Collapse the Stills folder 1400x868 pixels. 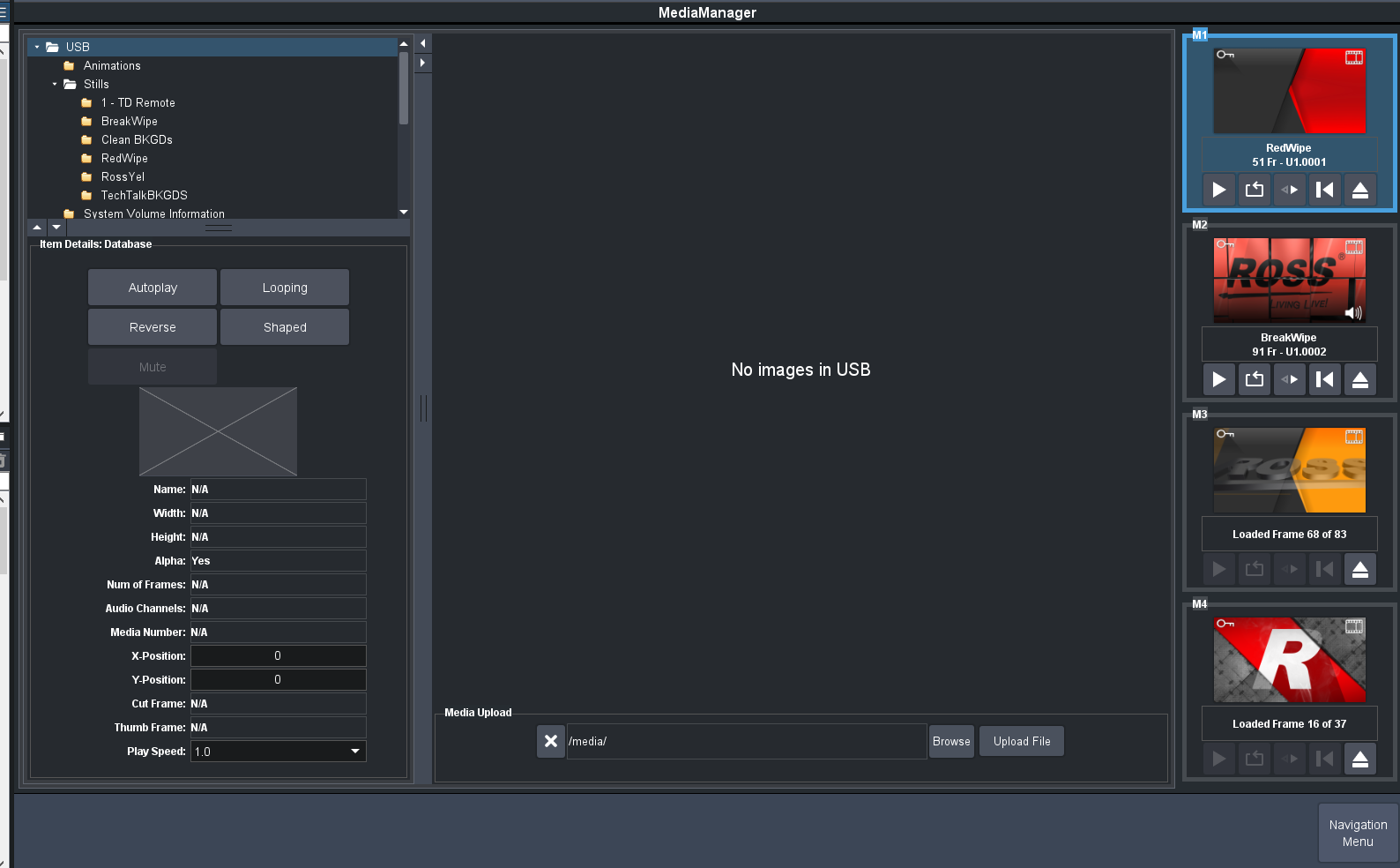(x=55, y=85)
